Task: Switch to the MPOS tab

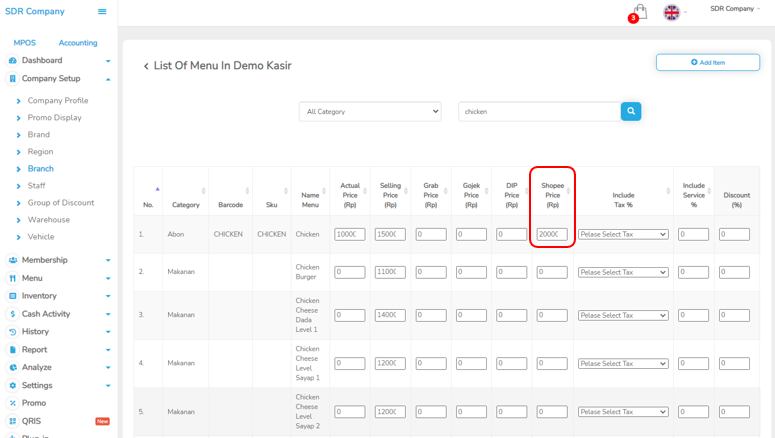Action: 24,43
